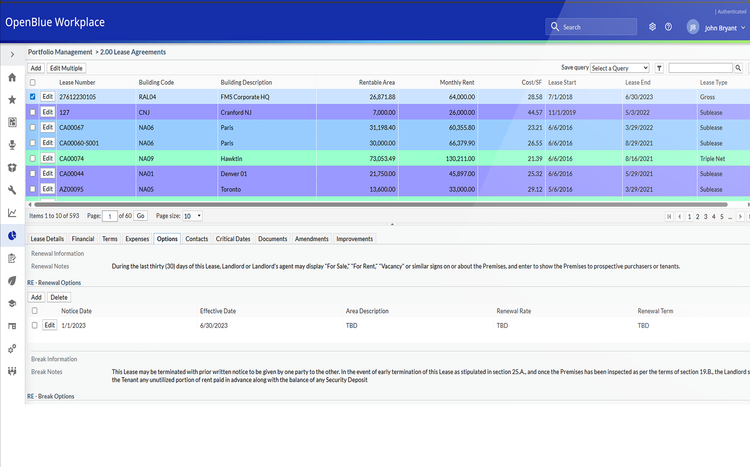Image resolution: width=750 pixels, height=467 pixels.
Task: Switch to the Documents tab
Action: coord(273,239)
